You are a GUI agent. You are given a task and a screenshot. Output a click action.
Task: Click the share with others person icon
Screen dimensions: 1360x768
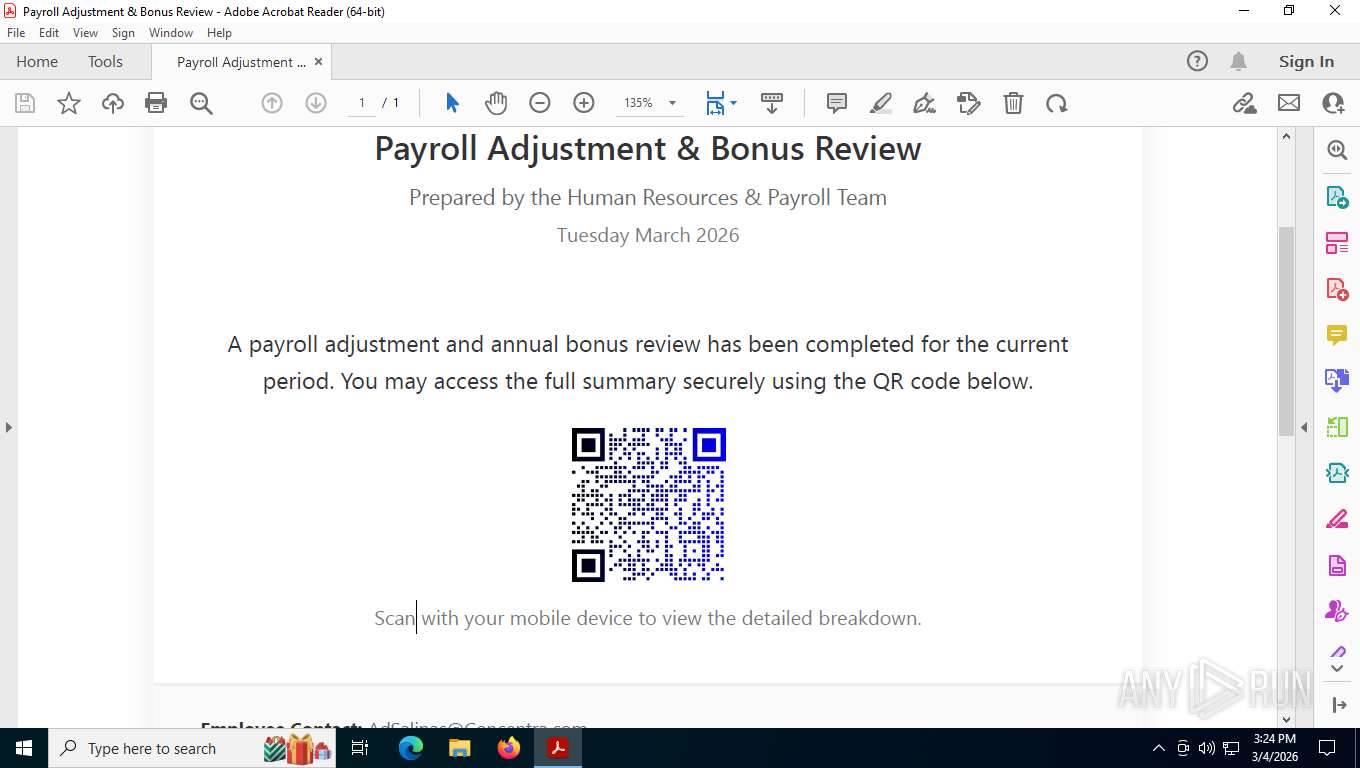1333,103
